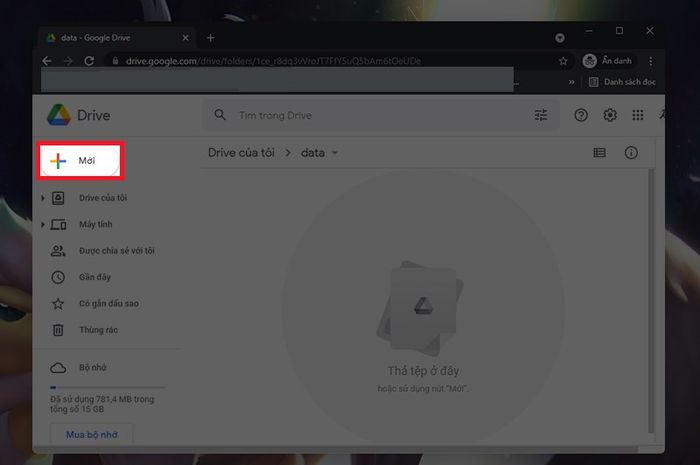Open a new tab plus button
Viewport: 700px width, 465px height.
[x=211, y=38]
